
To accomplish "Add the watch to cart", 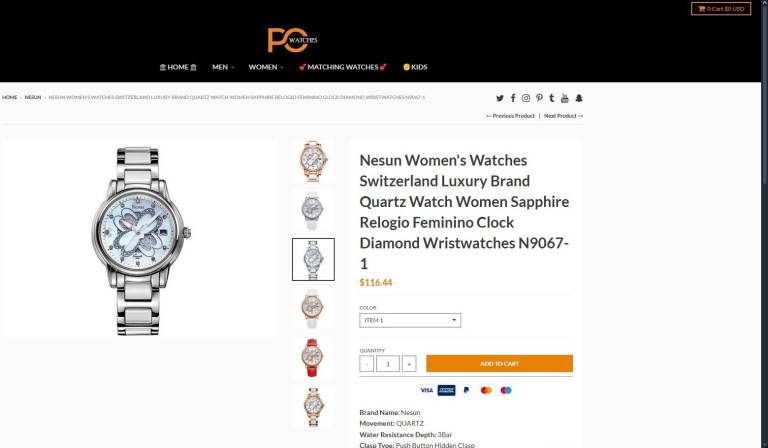I will point(499,363).
